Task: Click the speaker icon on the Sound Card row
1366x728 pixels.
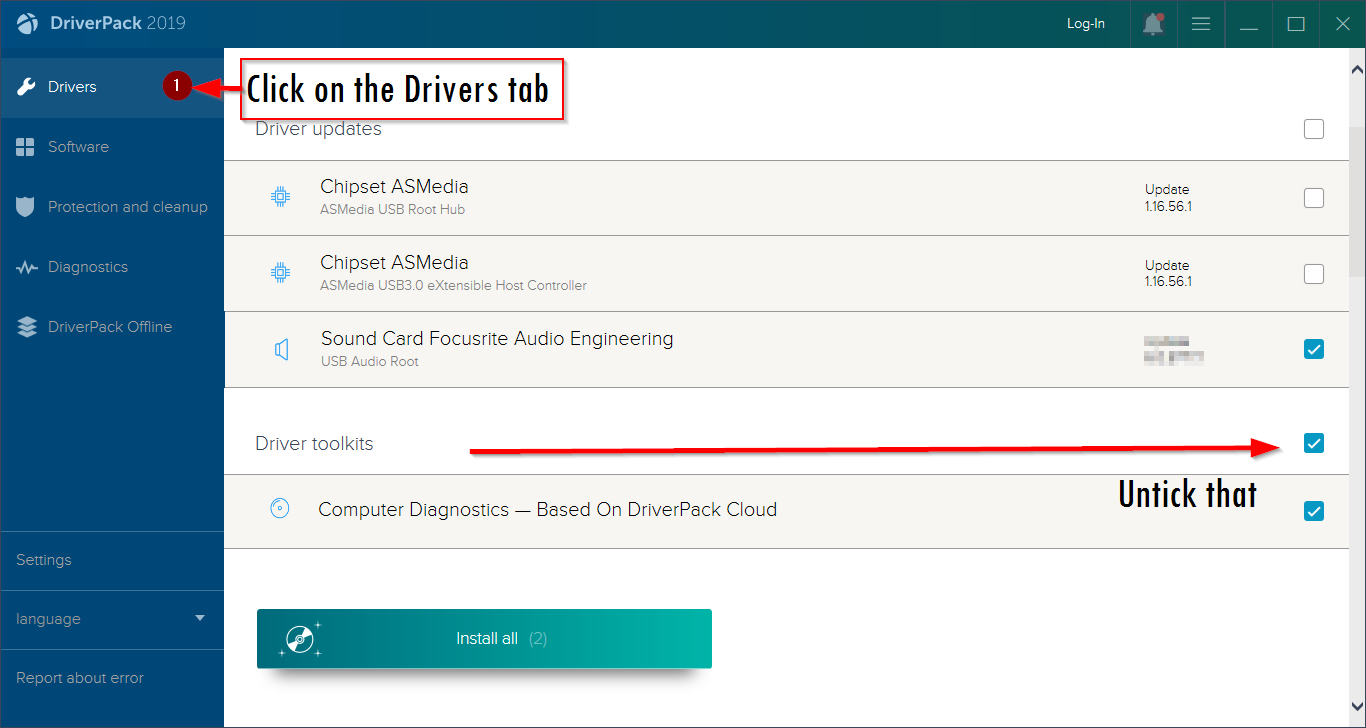Action: (x=281, y=348)
